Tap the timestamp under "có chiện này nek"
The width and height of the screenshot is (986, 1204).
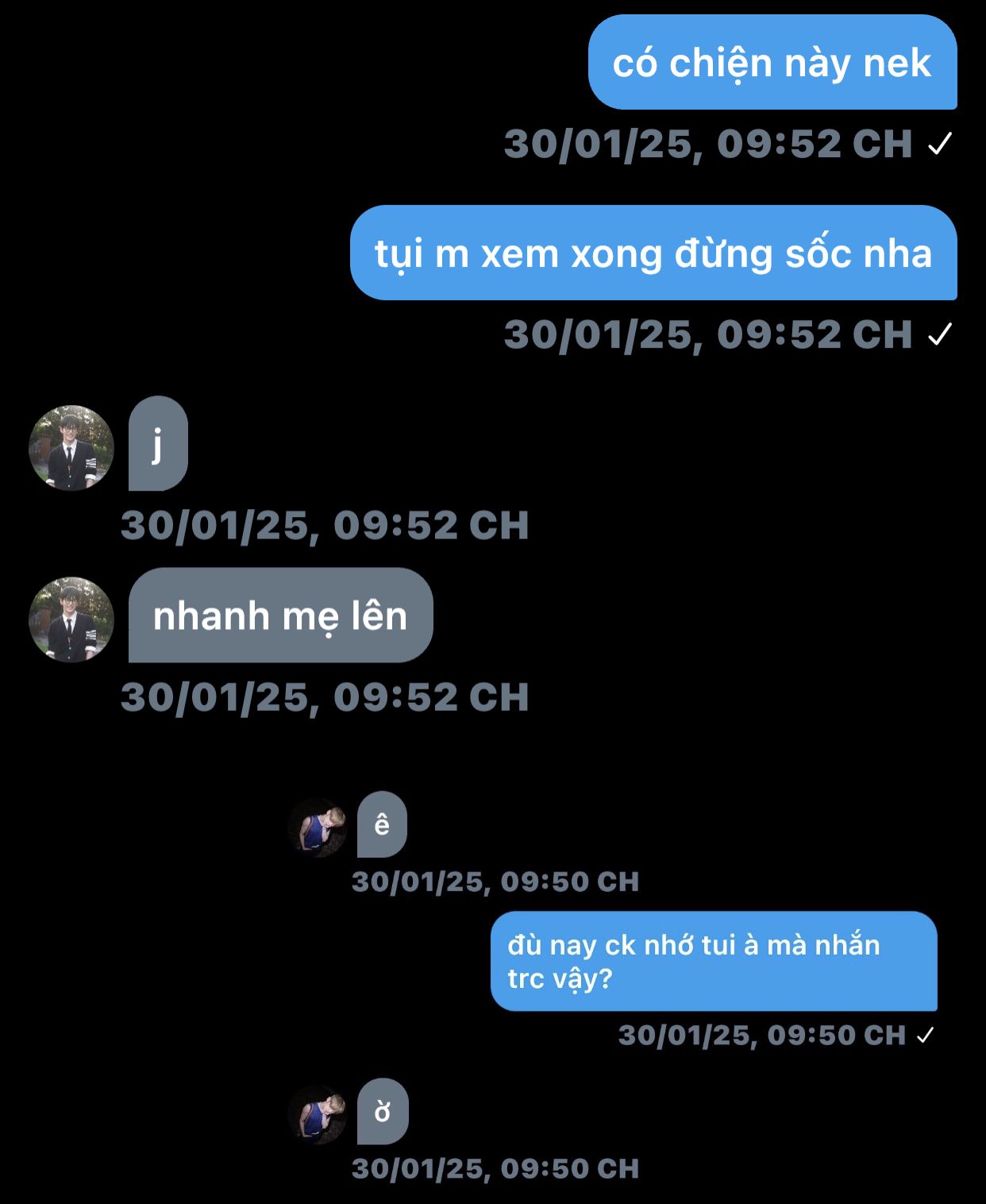(x=708, y=145)
